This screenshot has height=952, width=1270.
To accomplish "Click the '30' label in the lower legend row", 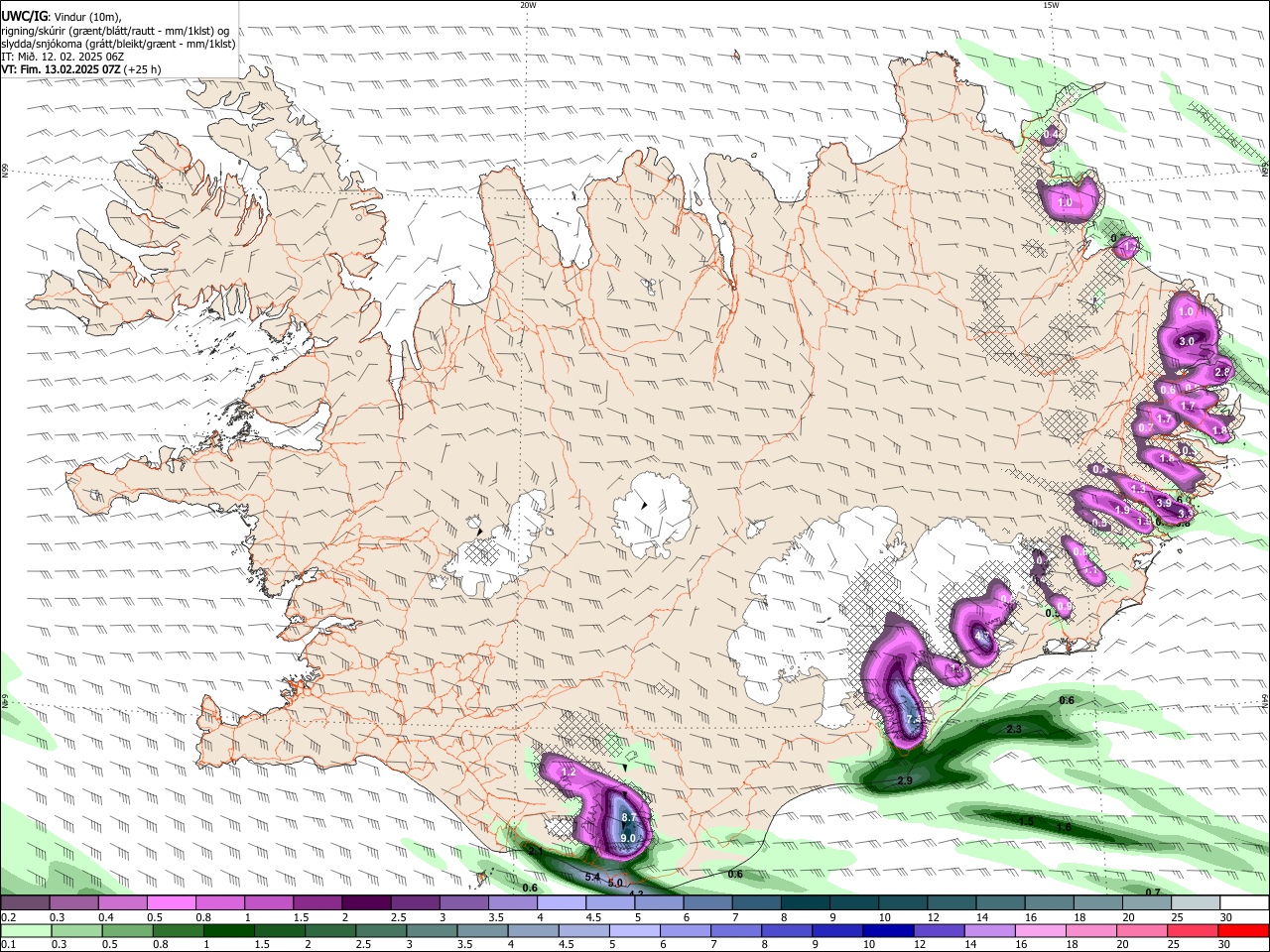I will tap(1223, 944).
